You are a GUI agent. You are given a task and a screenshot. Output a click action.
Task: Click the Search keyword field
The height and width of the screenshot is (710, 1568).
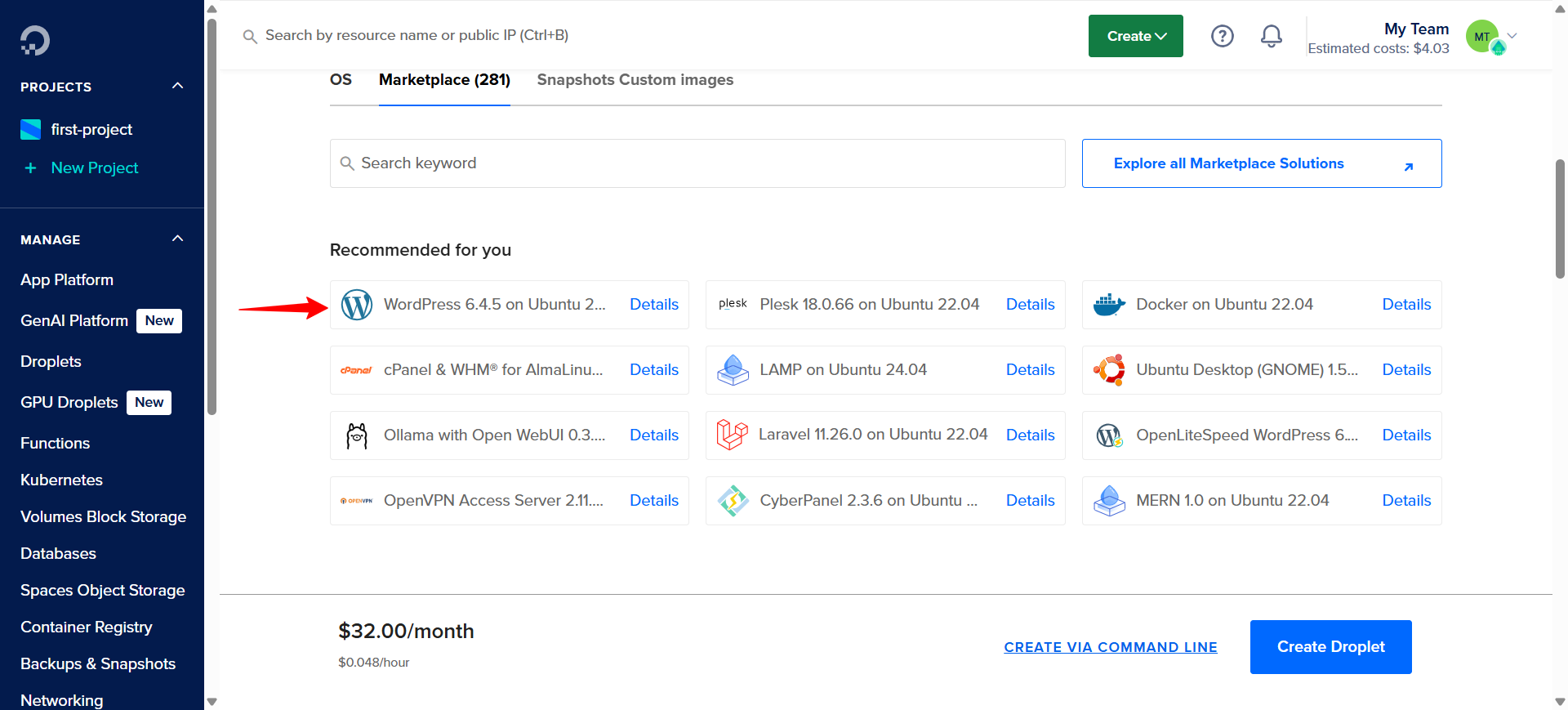coord(697,163)
